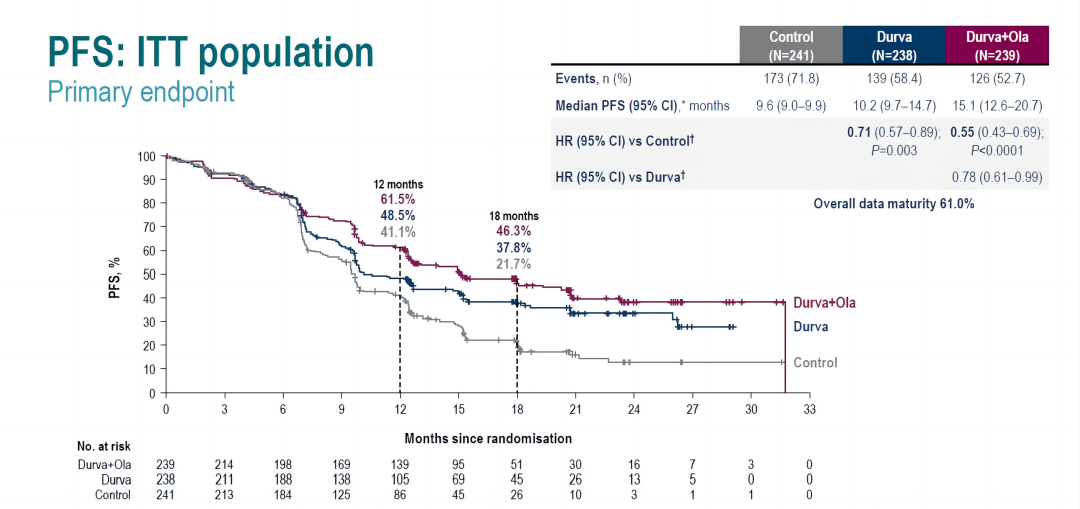The height and width of the screenshot is (509, 1080).
Task: Click the 'Months since randomisation' axis title
Action: coord(488,439)
